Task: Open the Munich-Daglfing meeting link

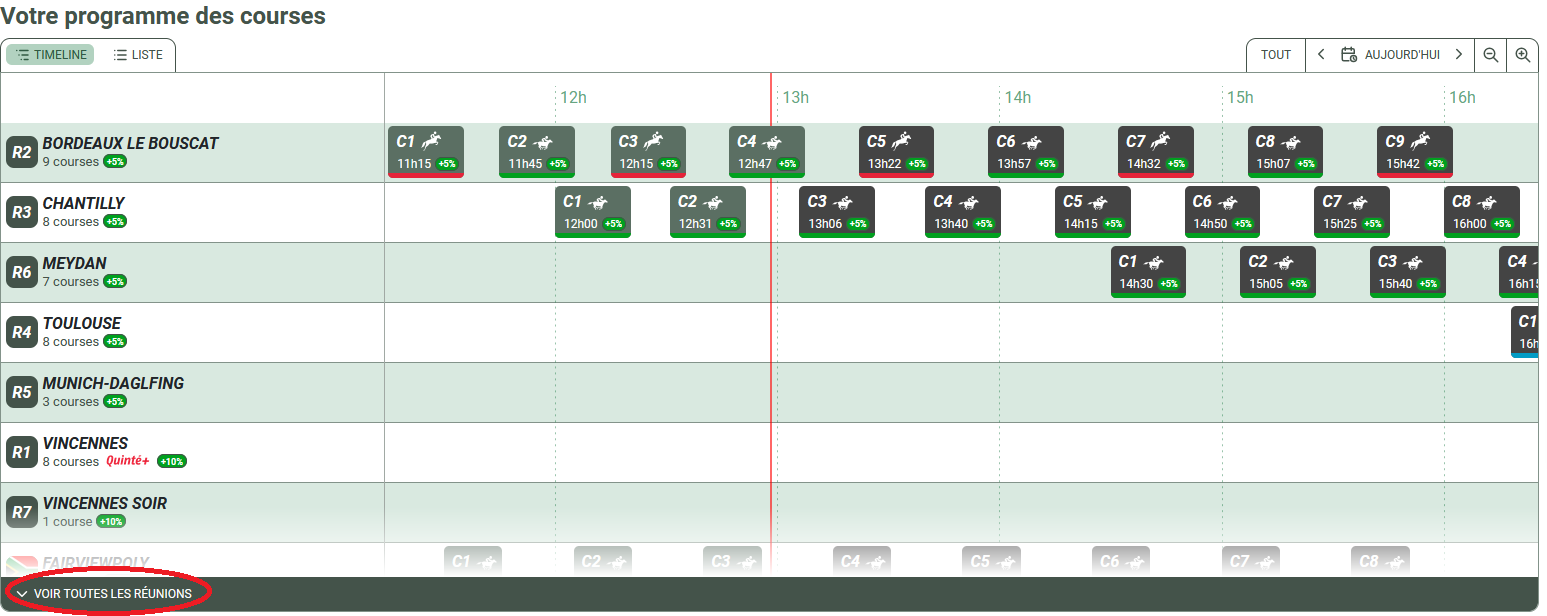Action: coord(113,384)
